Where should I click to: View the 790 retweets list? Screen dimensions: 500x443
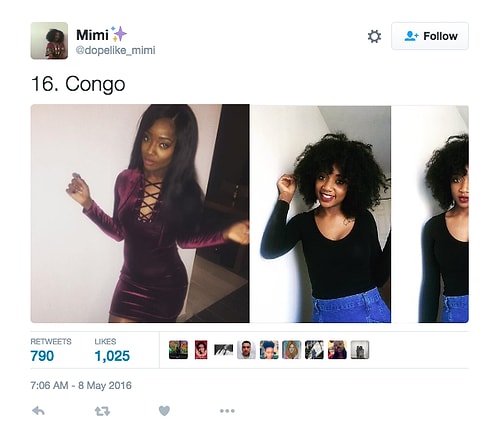tap(51, 350)
